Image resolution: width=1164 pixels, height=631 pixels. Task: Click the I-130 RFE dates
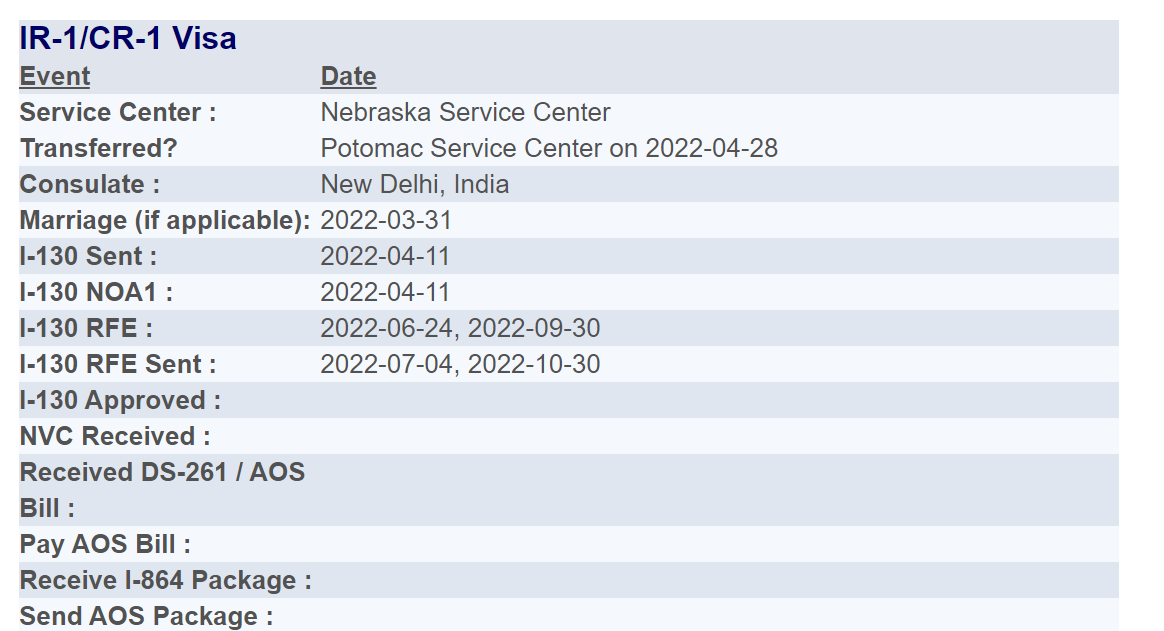[460, 328]
